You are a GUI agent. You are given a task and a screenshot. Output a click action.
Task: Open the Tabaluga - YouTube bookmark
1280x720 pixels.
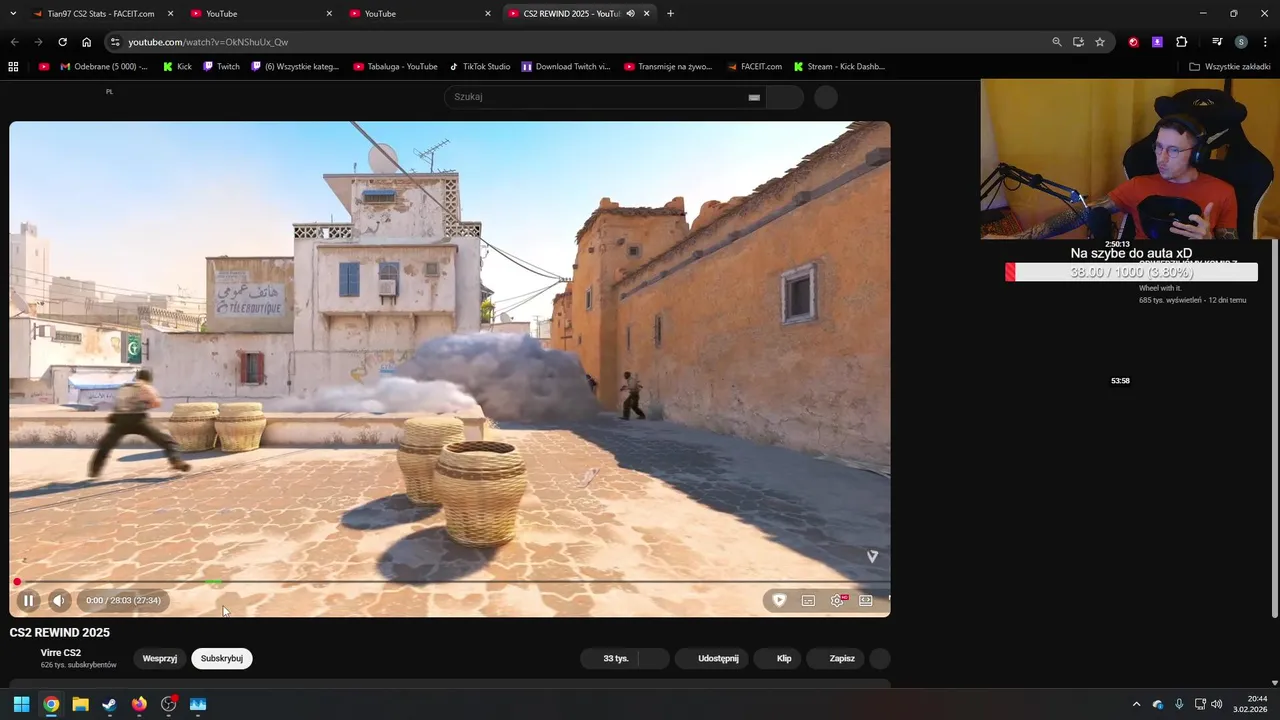click(x=395, y=67)
